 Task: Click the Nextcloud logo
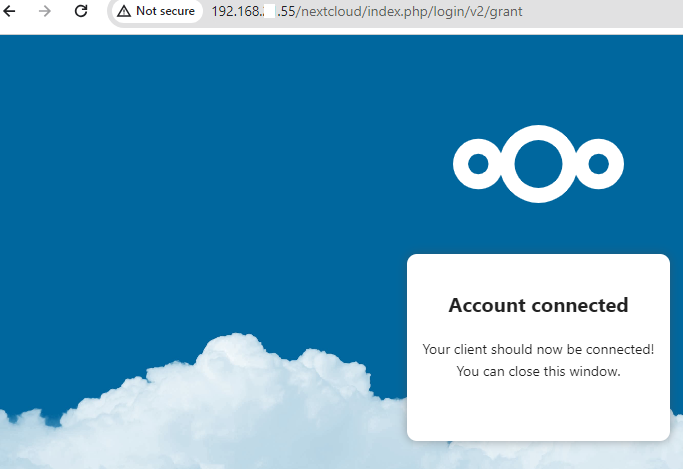point(538,164)
